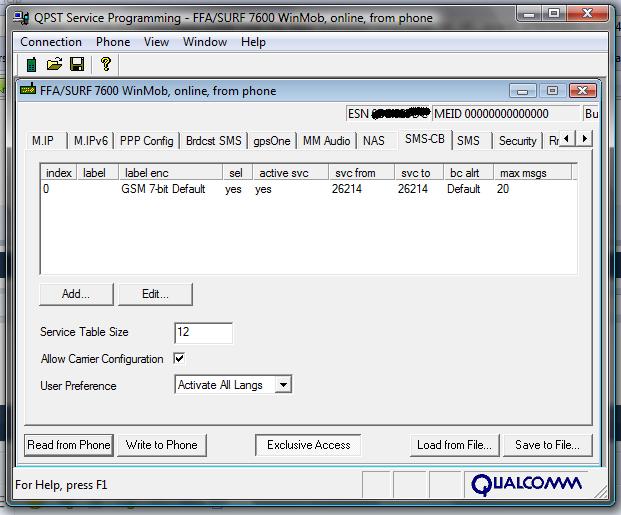Click the QPST app icon in title bar
621x515 pixels.
tap(21, 18)
